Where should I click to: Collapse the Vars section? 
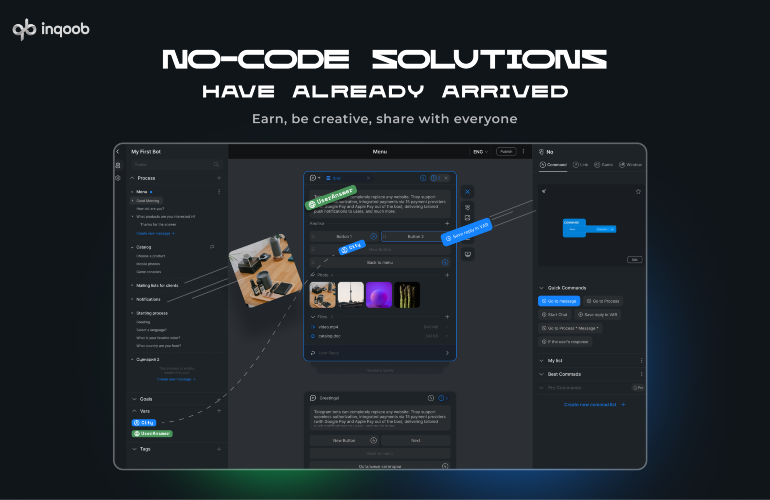[134, 411]
